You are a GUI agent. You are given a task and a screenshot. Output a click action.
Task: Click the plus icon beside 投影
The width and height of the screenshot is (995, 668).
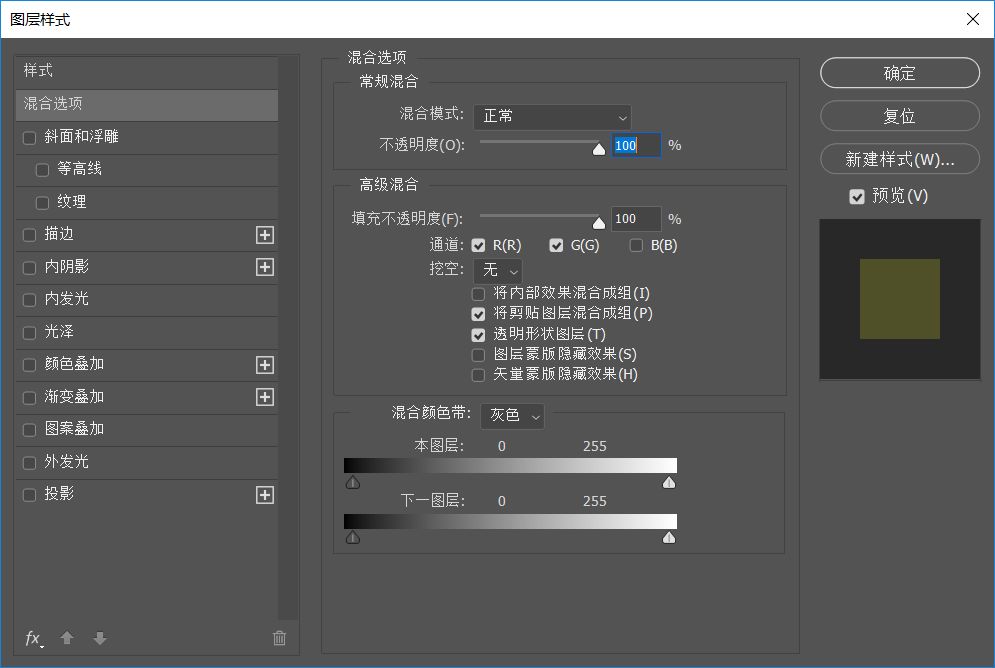point(265,495)
